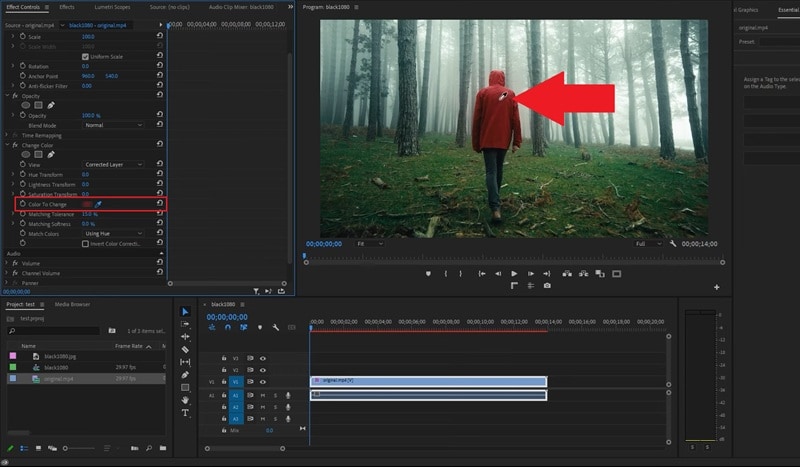Image resolution: width=800 pixels, height=467 pixels.
Task: Toggle linked selection in timeline
Action: 243,327
